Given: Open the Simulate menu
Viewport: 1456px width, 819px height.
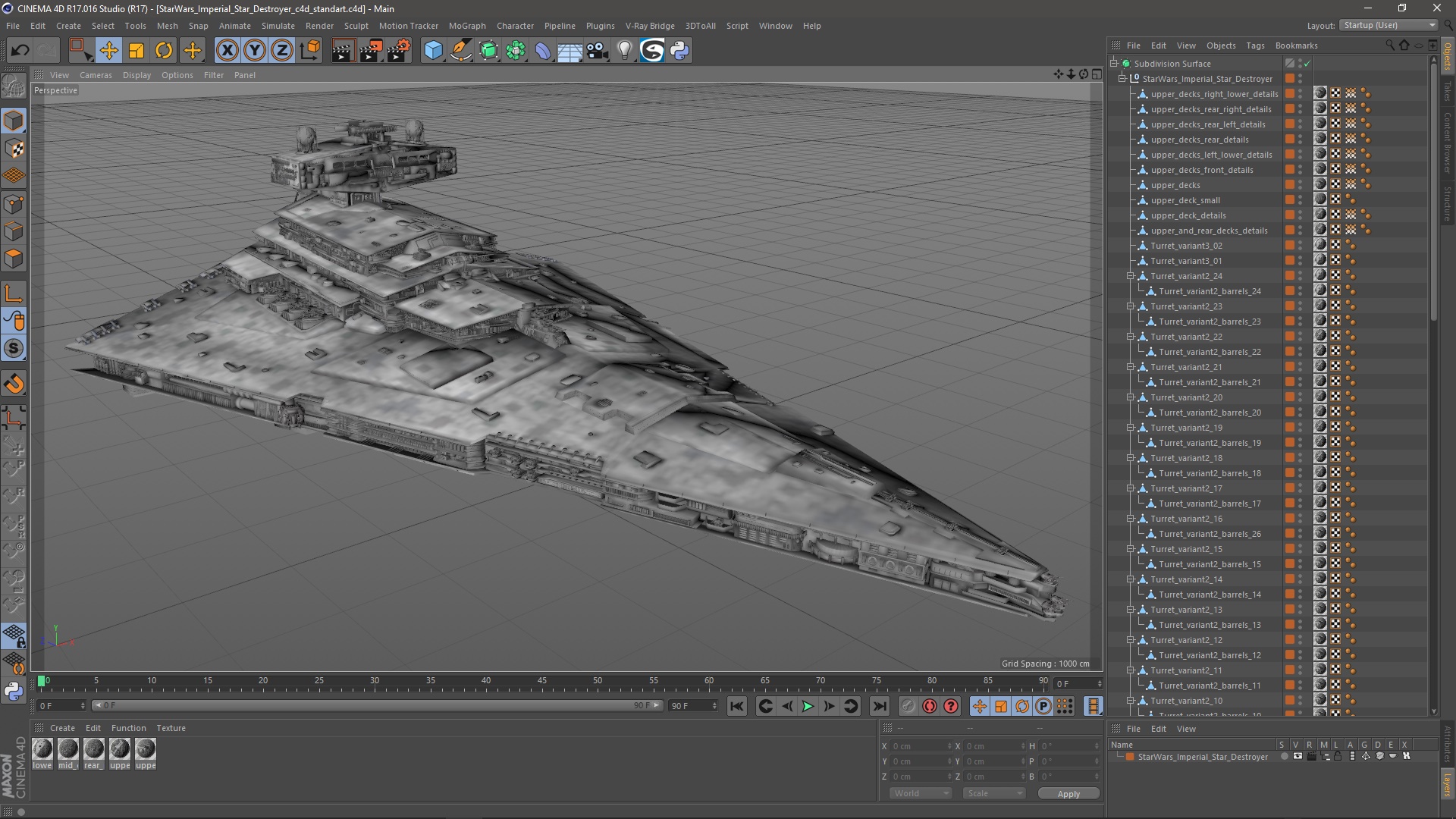Looking at the screenshot, I should 278,26.
